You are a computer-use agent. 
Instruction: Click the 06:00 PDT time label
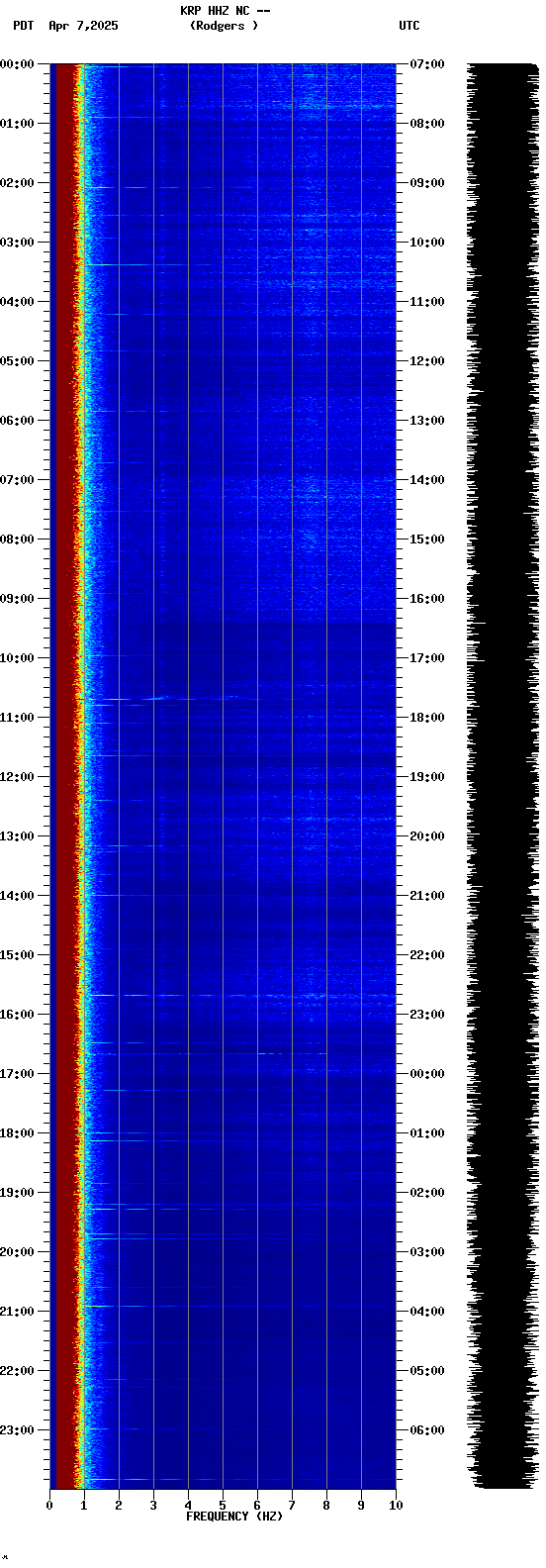click(17, 421)
